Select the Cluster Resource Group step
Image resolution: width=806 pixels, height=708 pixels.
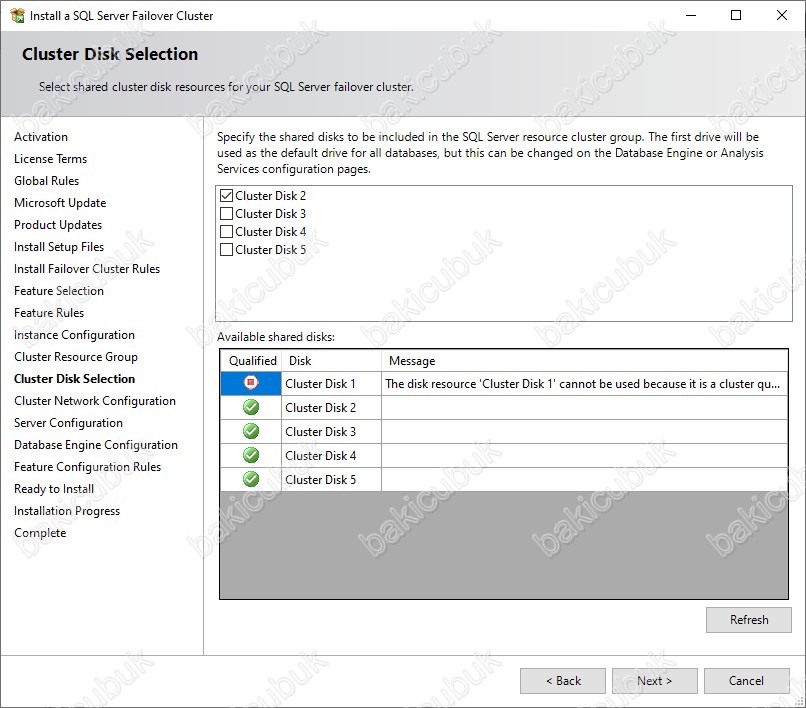76,357
